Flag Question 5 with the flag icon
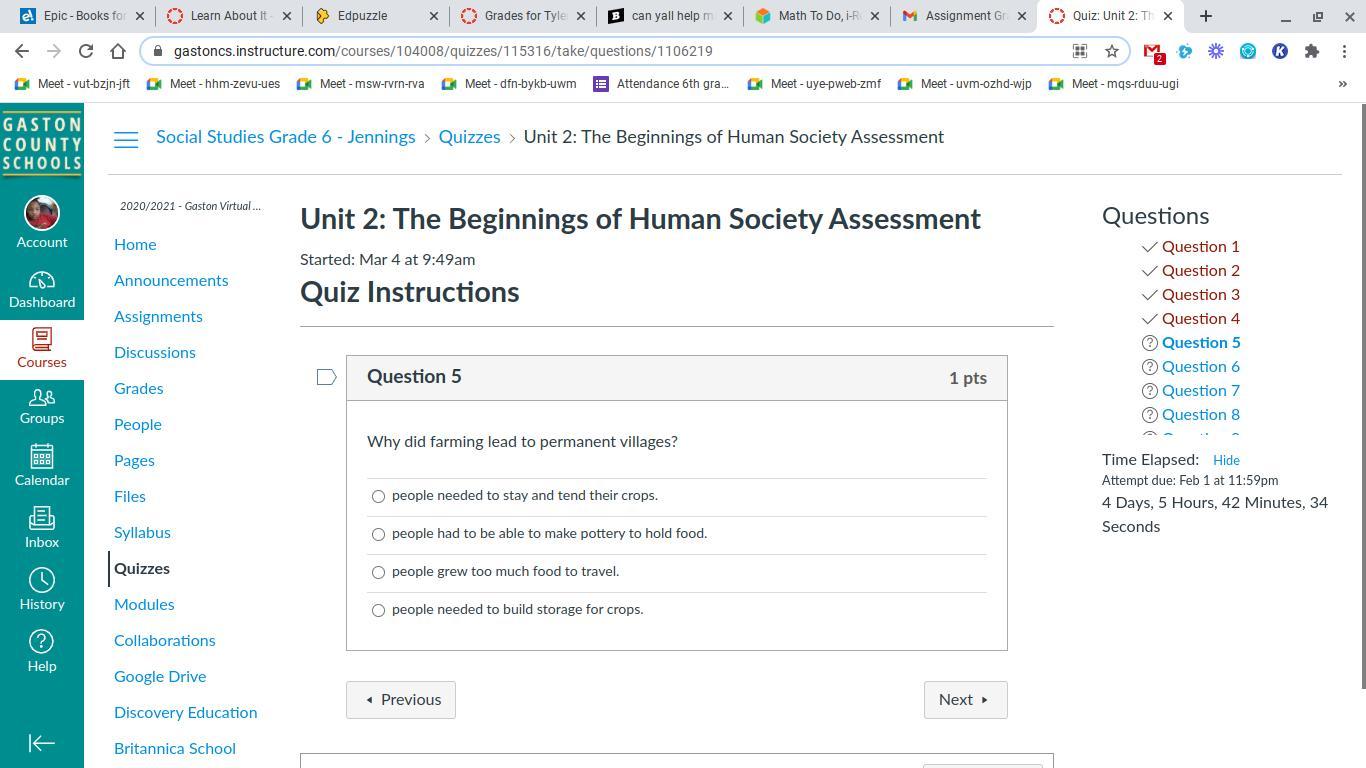1366x768 pixels. (326, 377)
